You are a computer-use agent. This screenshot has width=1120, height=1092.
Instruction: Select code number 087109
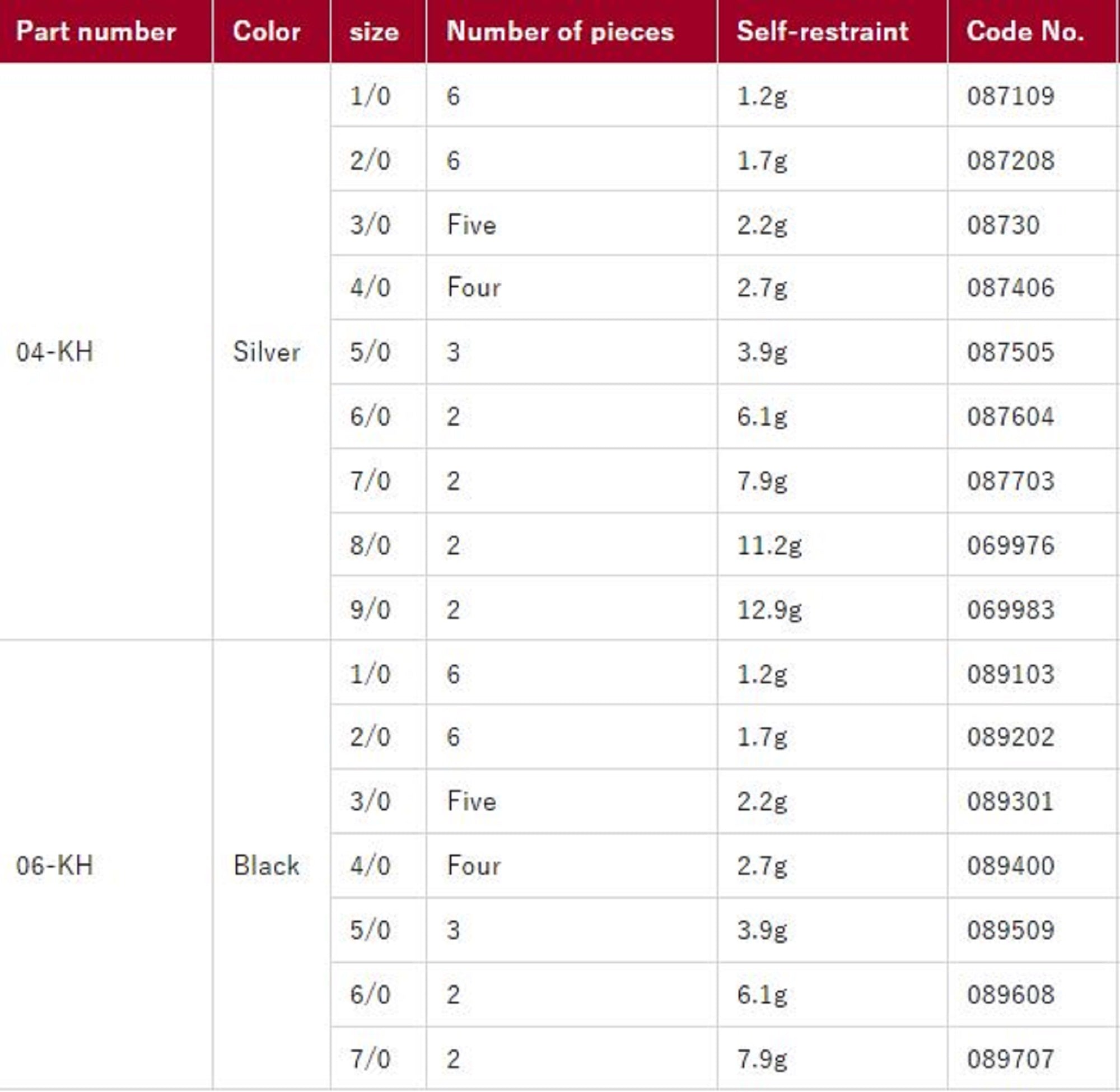coord(1010,96)
